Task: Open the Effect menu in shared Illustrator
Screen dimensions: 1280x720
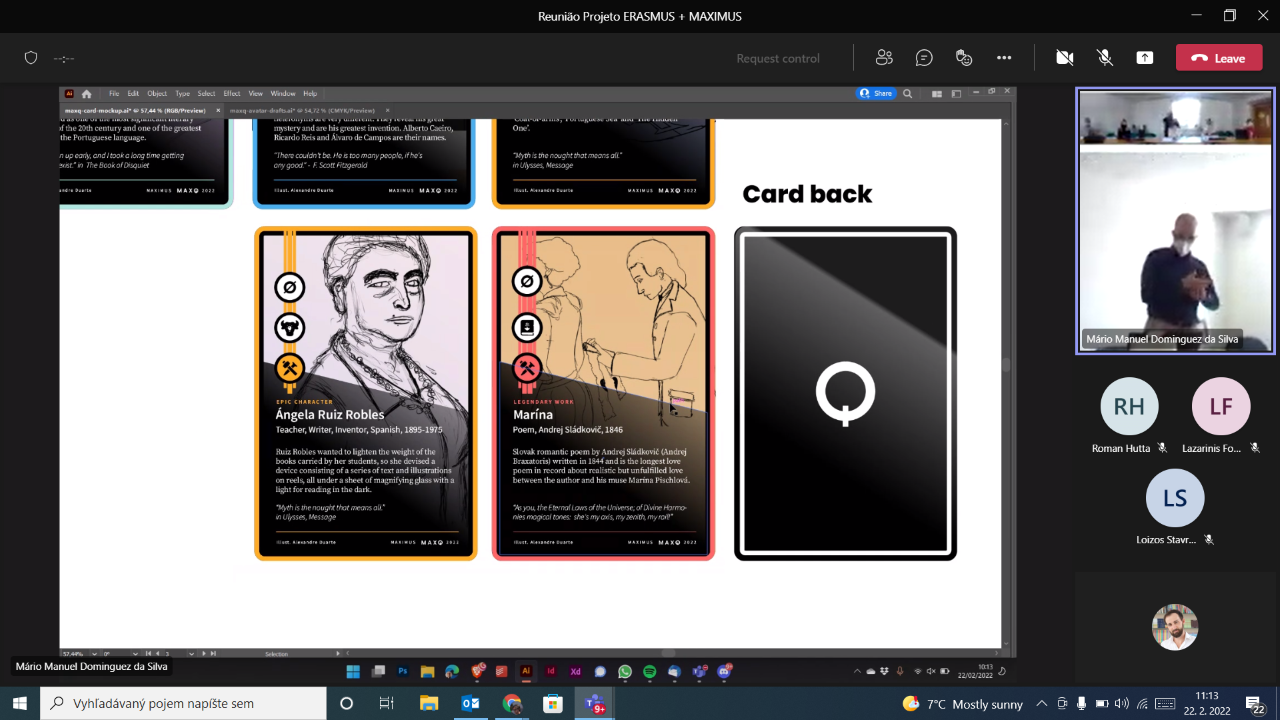Action: tap(232, 93)
